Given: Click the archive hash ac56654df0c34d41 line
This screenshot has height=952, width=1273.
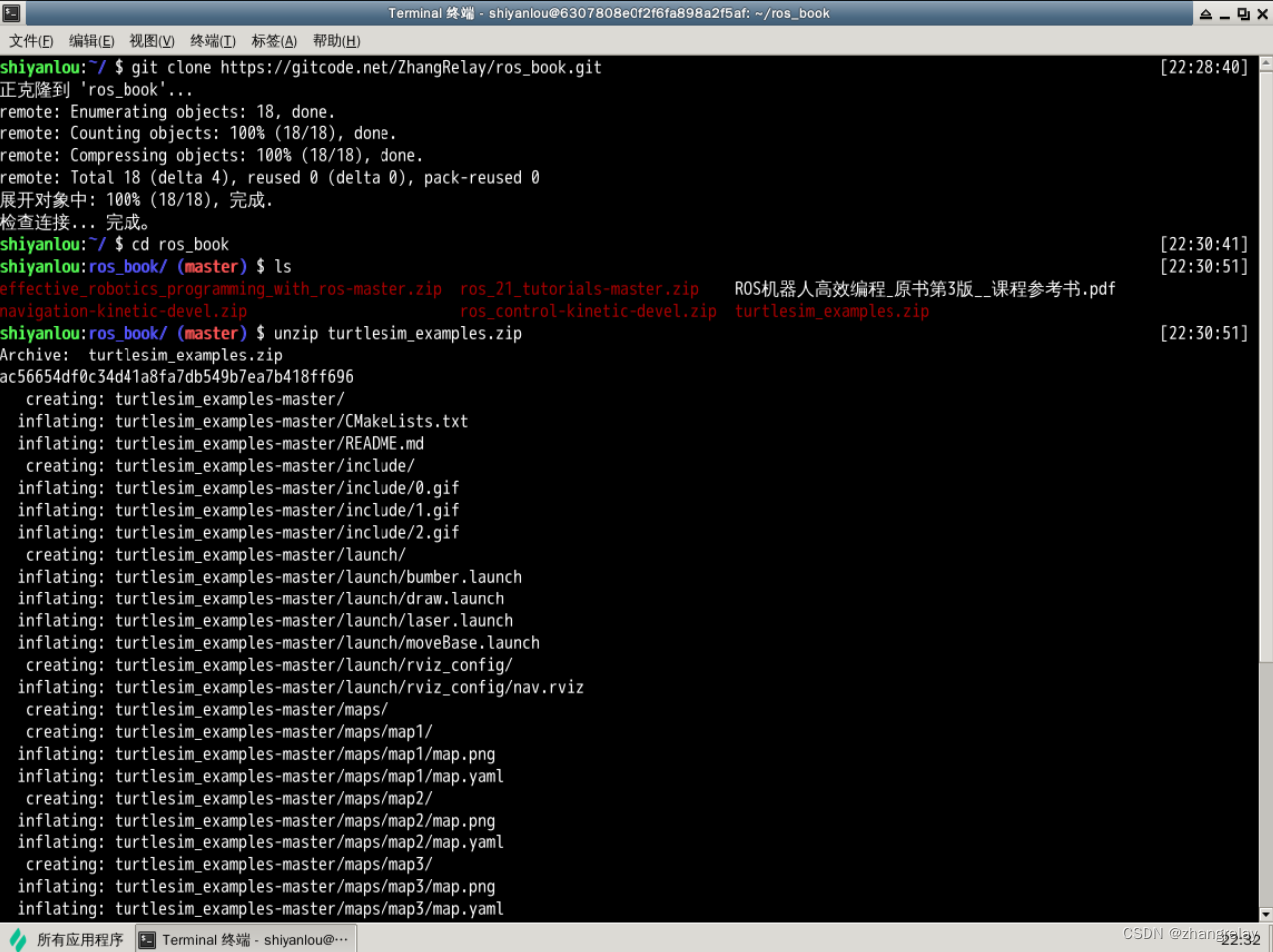Looking at the screenshot, I should (x=176, y=377).
